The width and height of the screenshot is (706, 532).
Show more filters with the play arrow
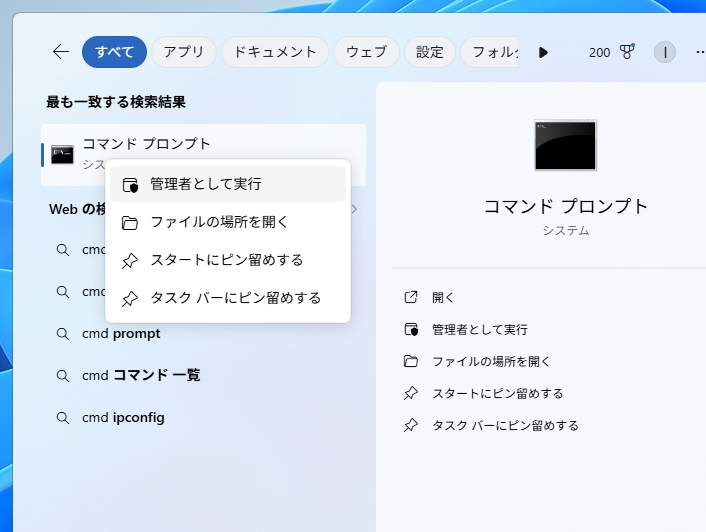point(543,52)
